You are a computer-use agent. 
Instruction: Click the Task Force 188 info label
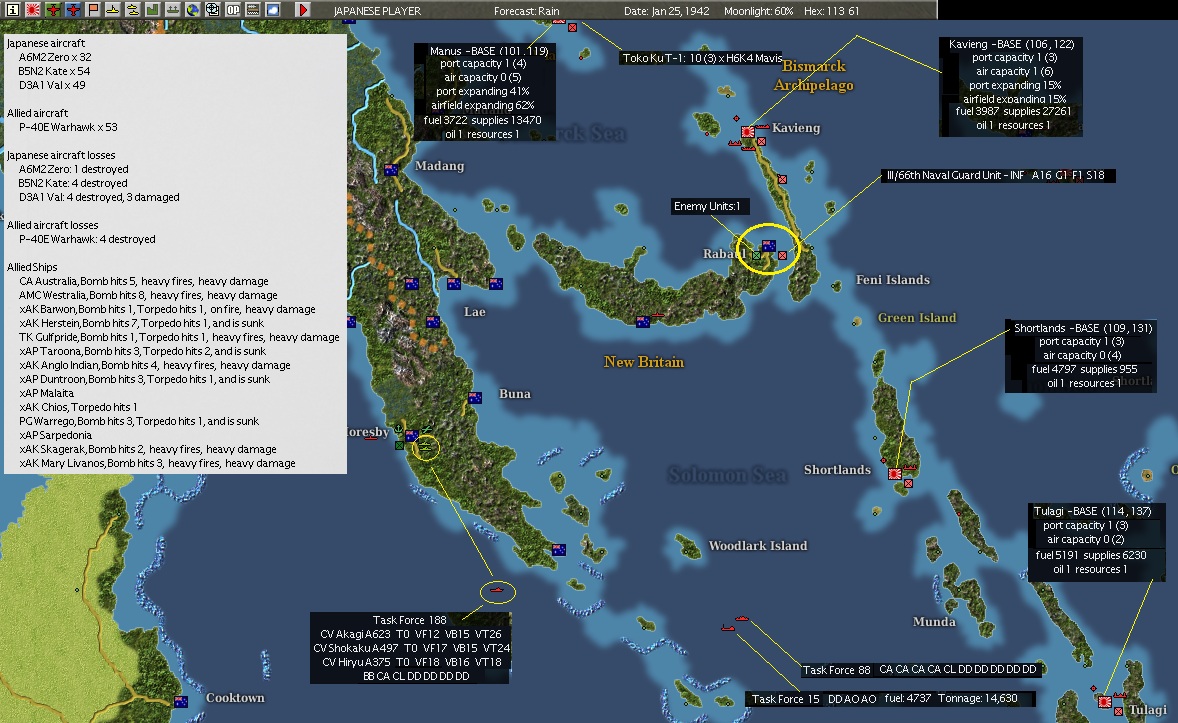click(x=410, y=647)
